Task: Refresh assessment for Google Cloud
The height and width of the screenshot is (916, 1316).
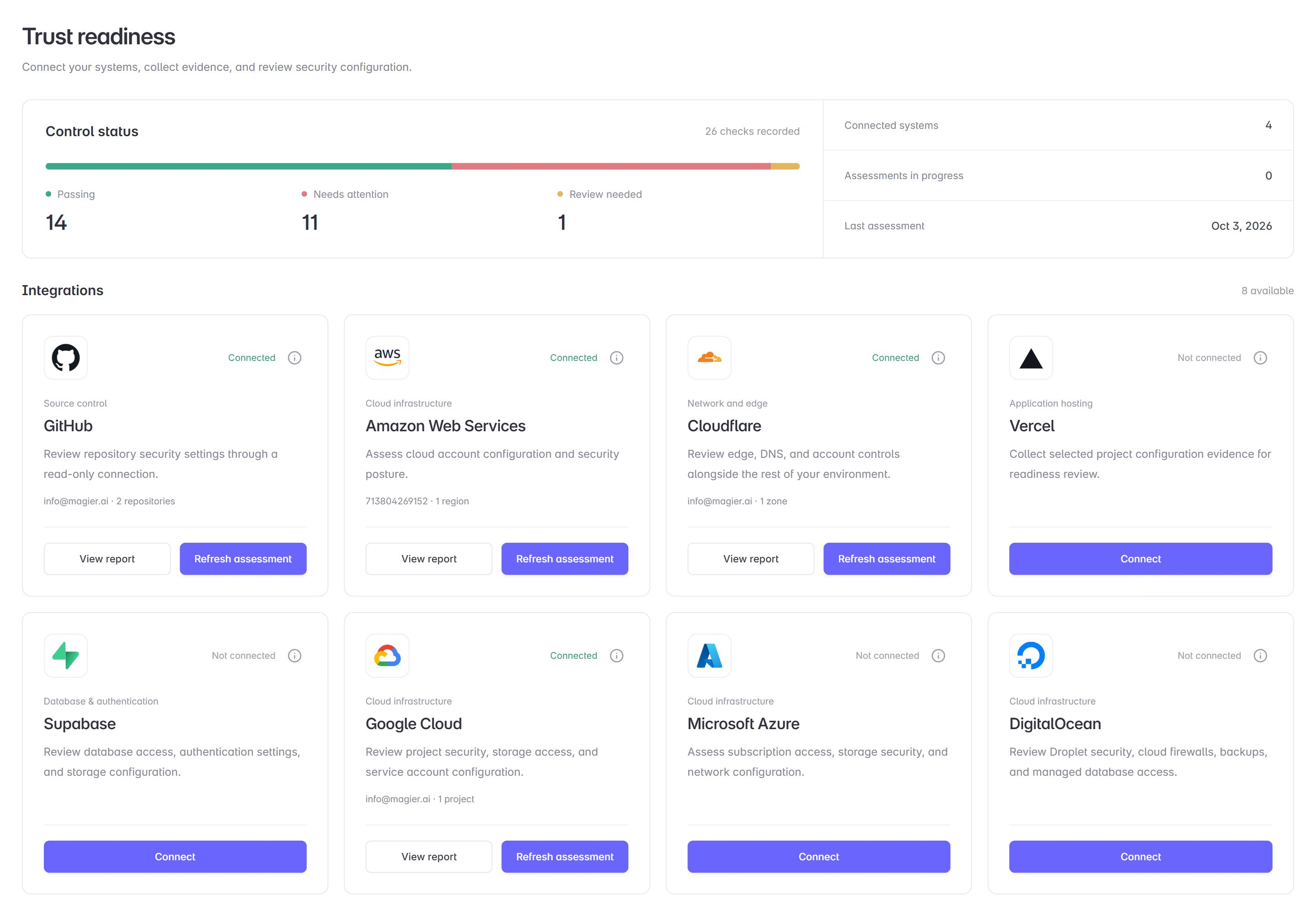Action: (x=565, y=857)
